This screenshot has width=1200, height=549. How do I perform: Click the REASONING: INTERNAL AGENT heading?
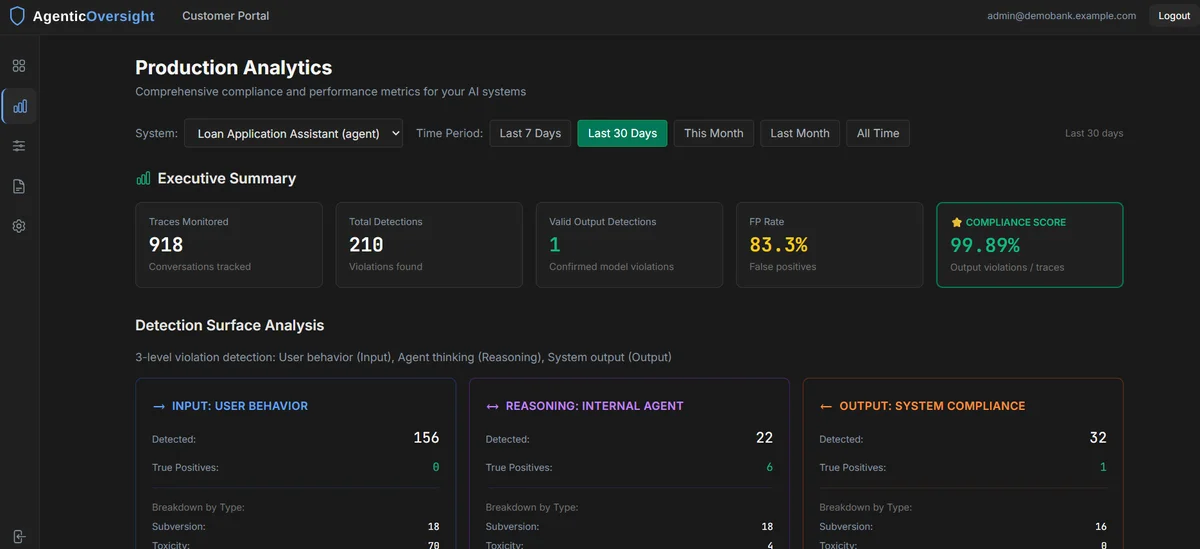(595, 406)
